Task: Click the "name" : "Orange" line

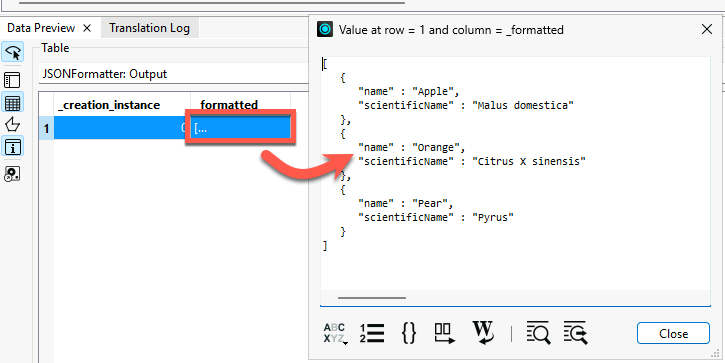Action: coord(412,148)
